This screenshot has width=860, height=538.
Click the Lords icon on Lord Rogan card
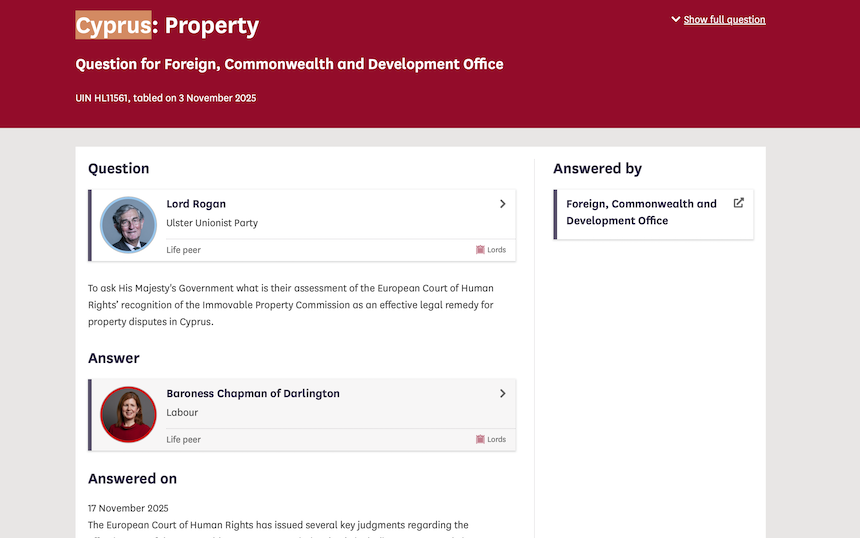point(480,250)
